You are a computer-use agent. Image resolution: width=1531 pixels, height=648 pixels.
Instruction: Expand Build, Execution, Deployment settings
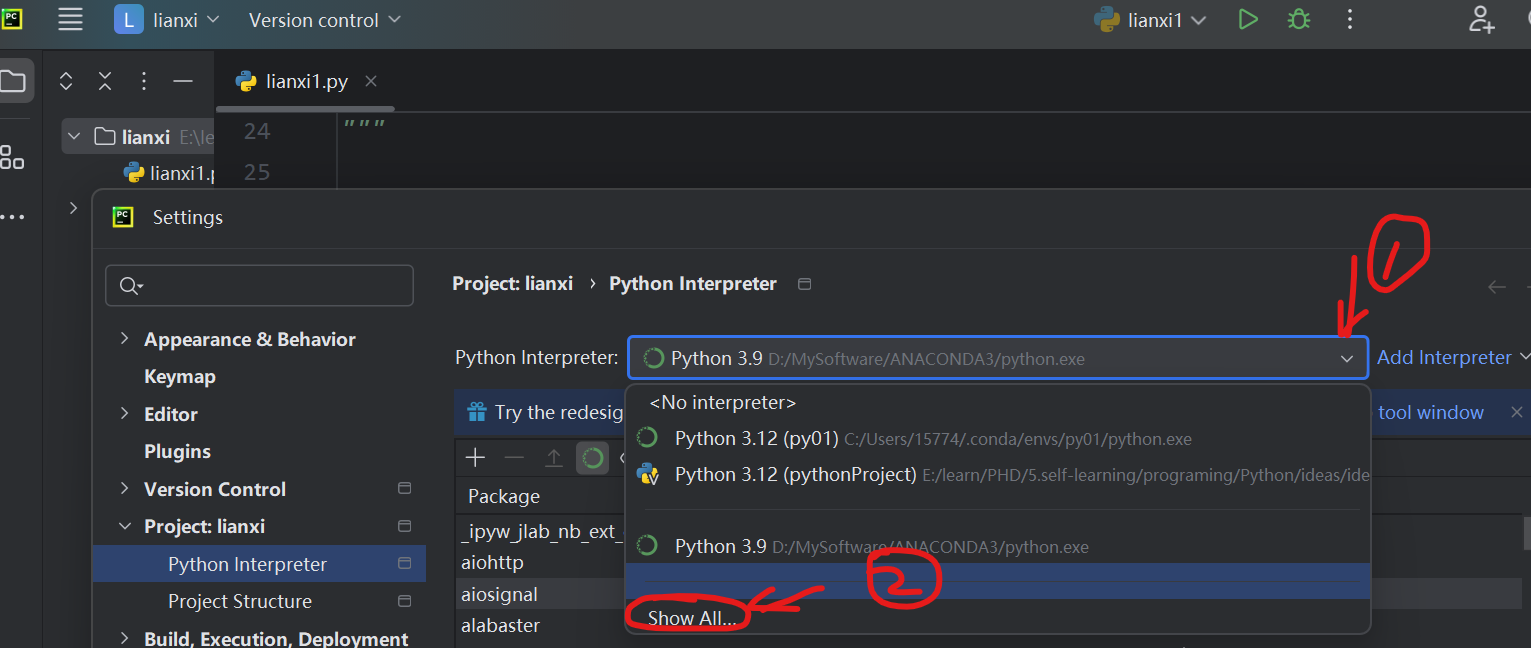pyautogui.click(x=124, y=639)
